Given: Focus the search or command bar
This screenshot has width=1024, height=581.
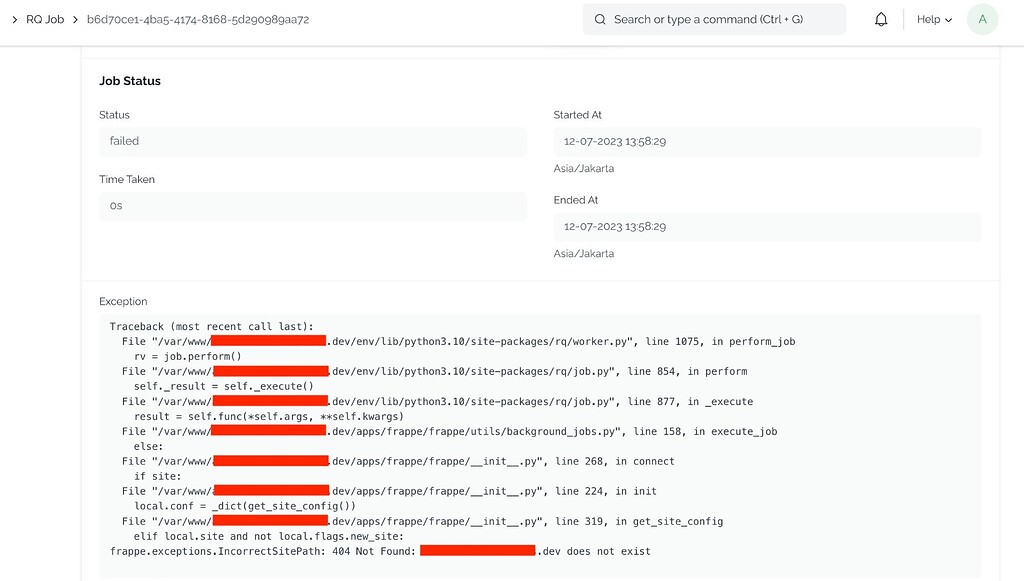Looking at the screenshot, I should pyautogui.click(x=714, y=19).
